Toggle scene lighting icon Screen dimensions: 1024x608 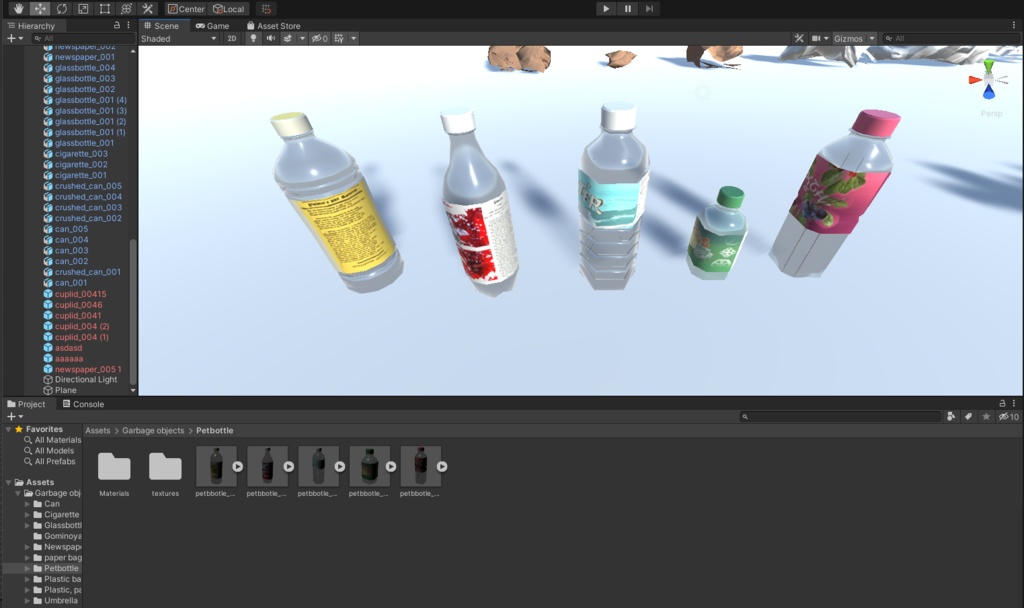click(x=254, y=38)
